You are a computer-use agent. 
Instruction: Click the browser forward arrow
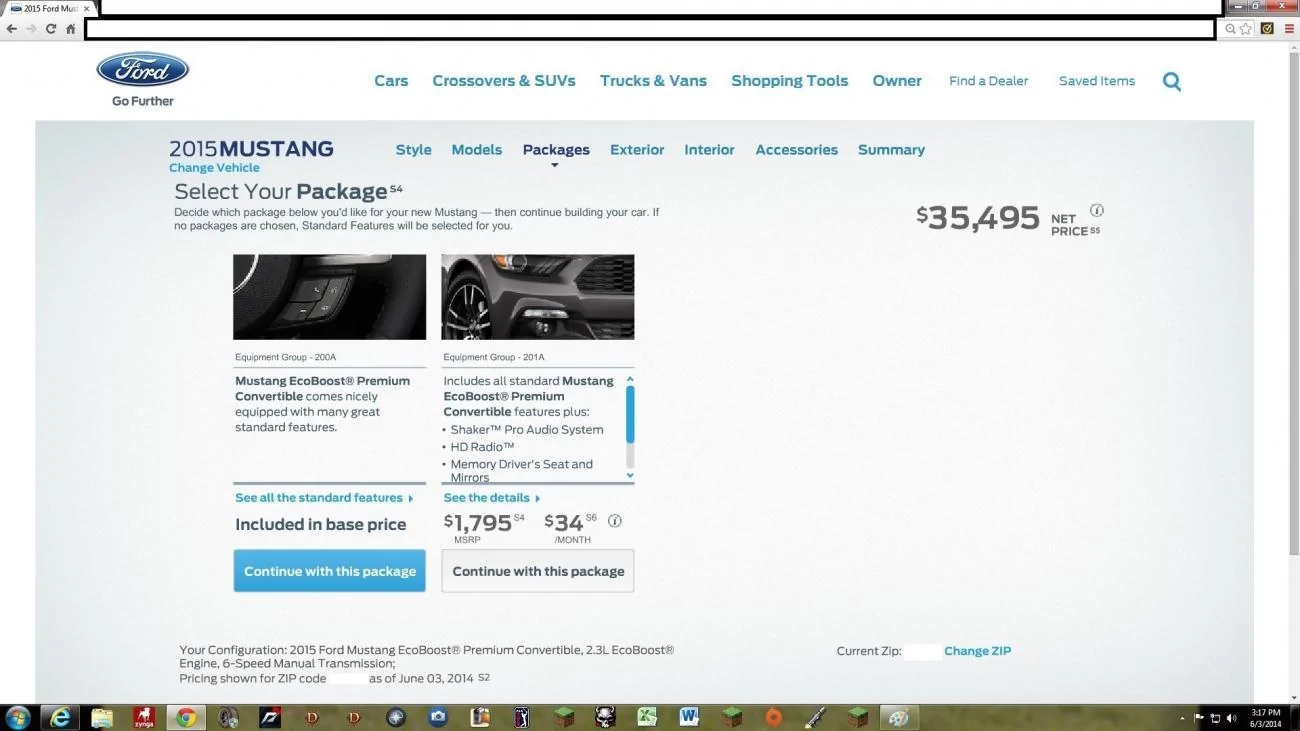pos(32,29)
